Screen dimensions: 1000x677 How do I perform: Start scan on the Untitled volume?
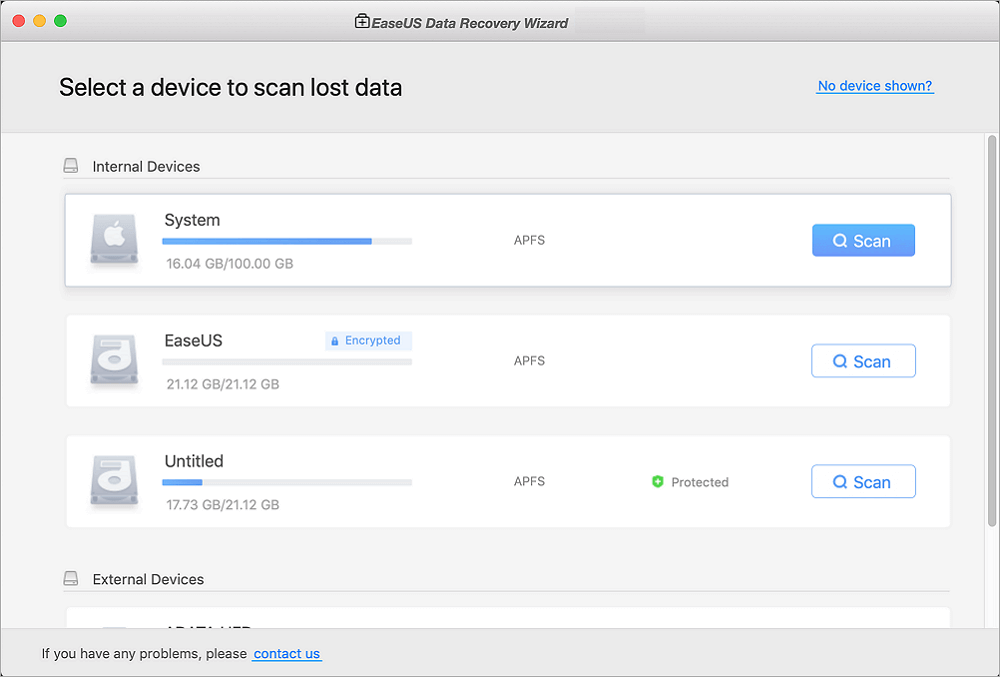tap(863, 482)
